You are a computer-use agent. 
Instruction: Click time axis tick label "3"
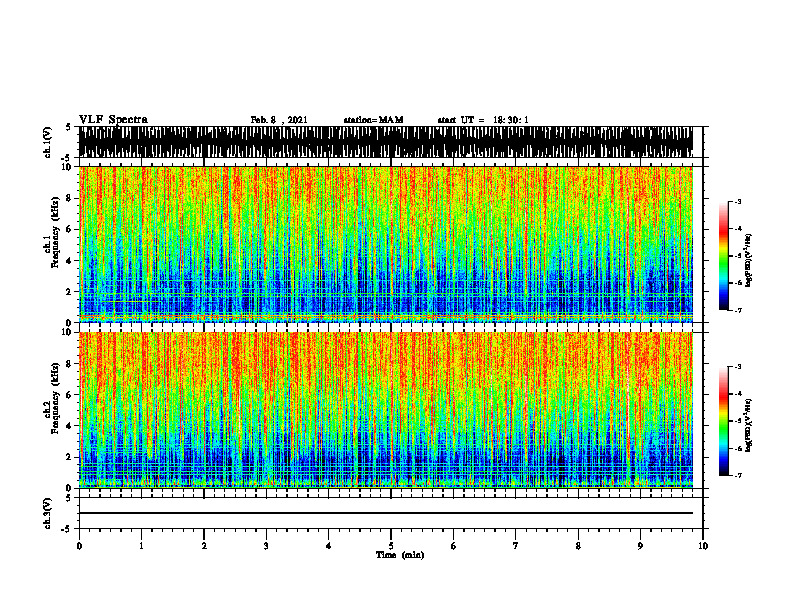click(x=266, y=546)
